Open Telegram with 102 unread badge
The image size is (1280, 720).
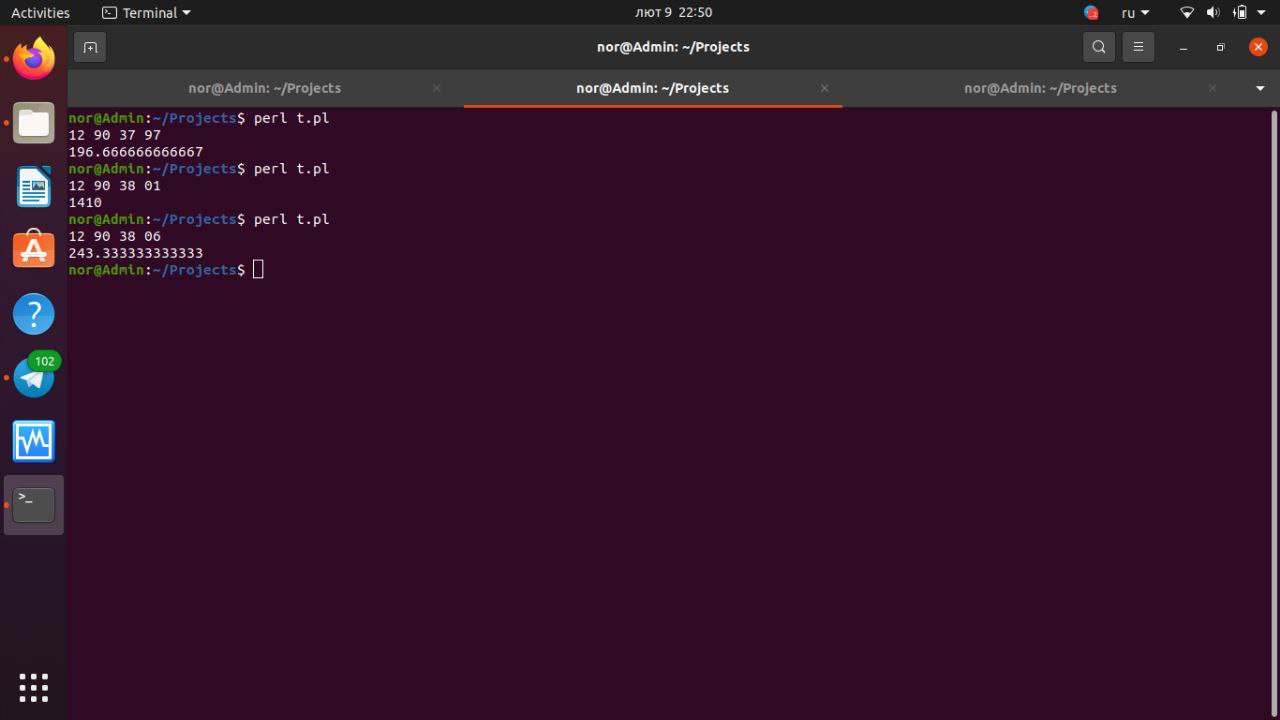(34, 377)
